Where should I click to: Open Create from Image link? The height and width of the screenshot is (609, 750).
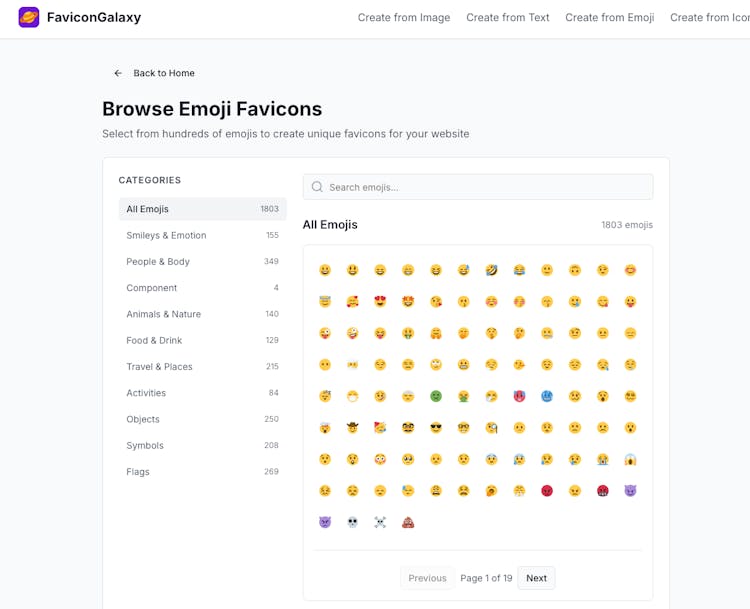tap(404, 17)
